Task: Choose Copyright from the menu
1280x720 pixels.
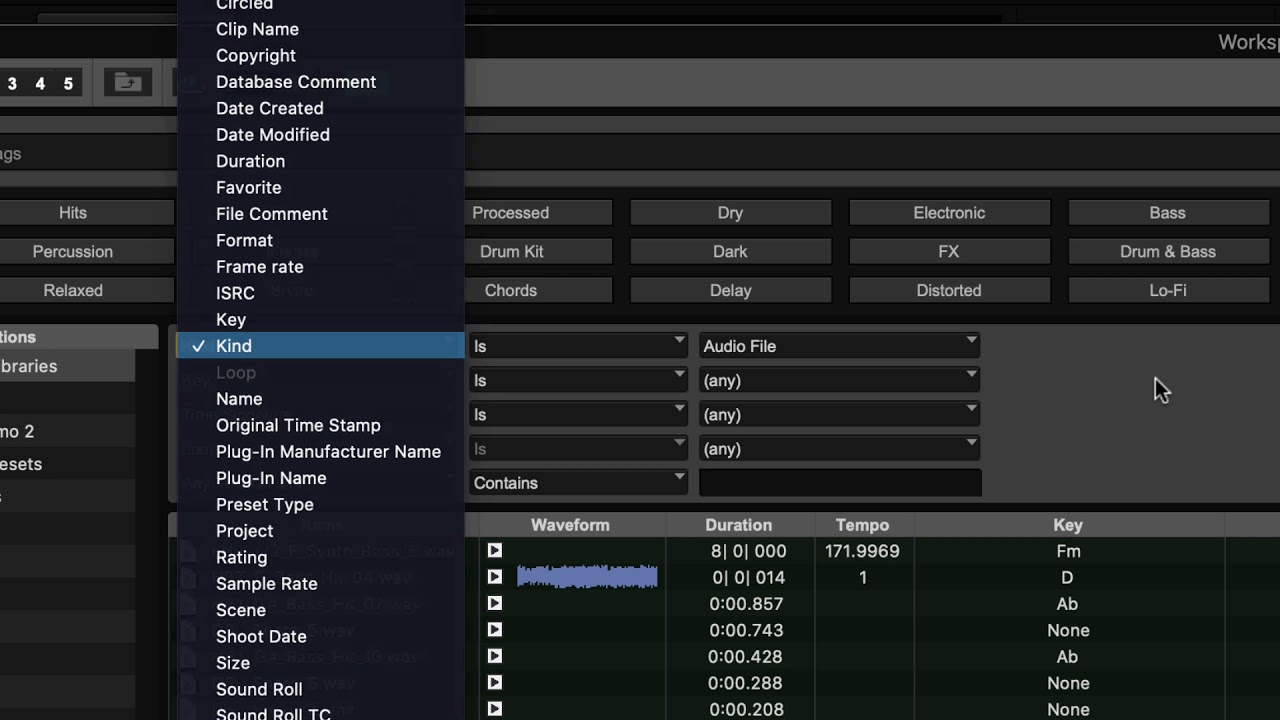Action: [320, 56]
